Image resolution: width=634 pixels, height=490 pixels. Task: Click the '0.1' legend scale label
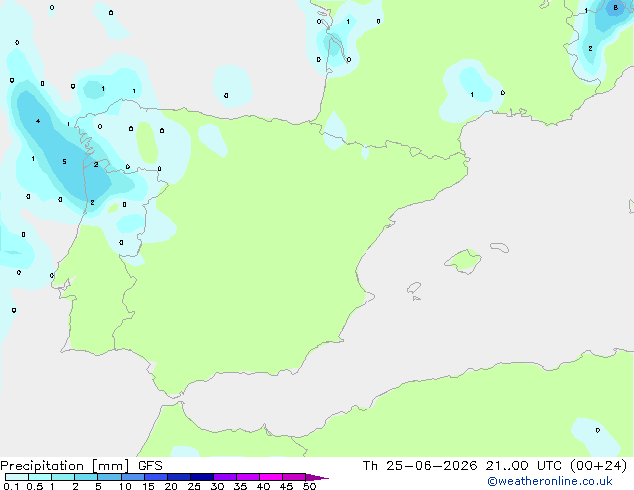pyautogui.click(x=11, y=486)
